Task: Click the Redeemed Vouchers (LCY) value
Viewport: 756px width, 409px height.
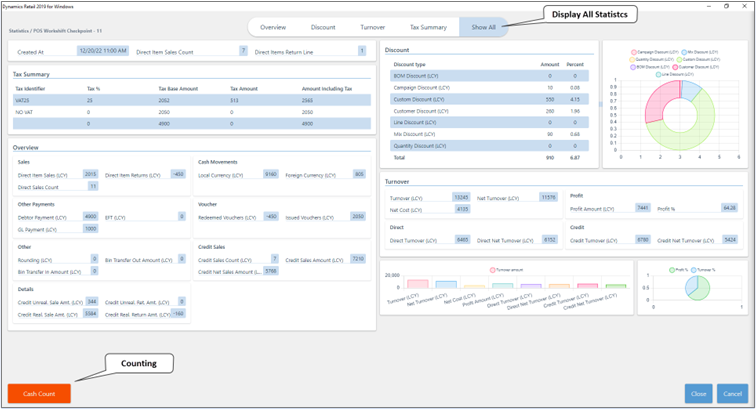Action: (x=271, y=217)
